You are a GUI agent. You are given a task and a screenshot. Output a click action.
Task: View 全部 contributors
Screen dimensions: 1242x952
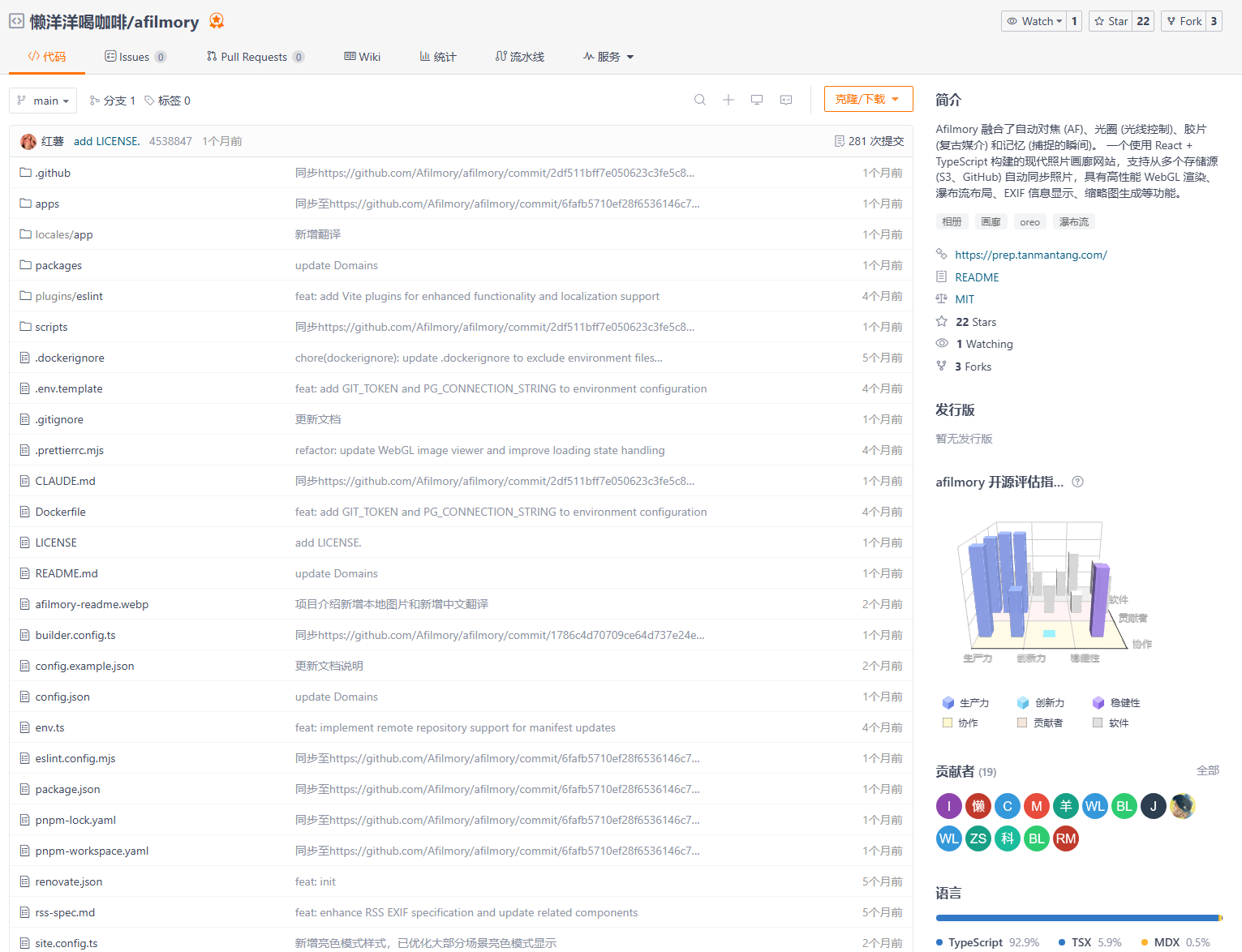1208,770
